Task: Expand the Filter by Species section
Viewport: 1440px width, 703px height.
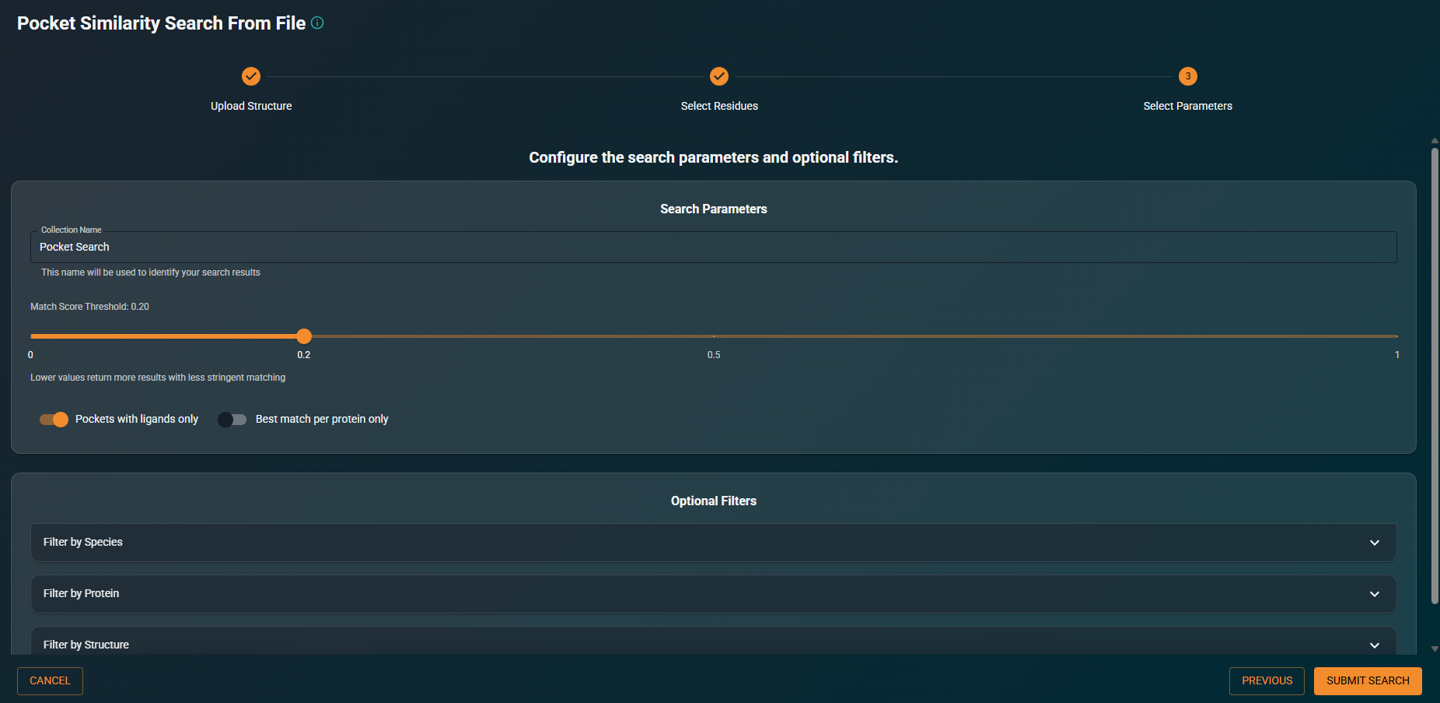Action: [x=713, y=542]
